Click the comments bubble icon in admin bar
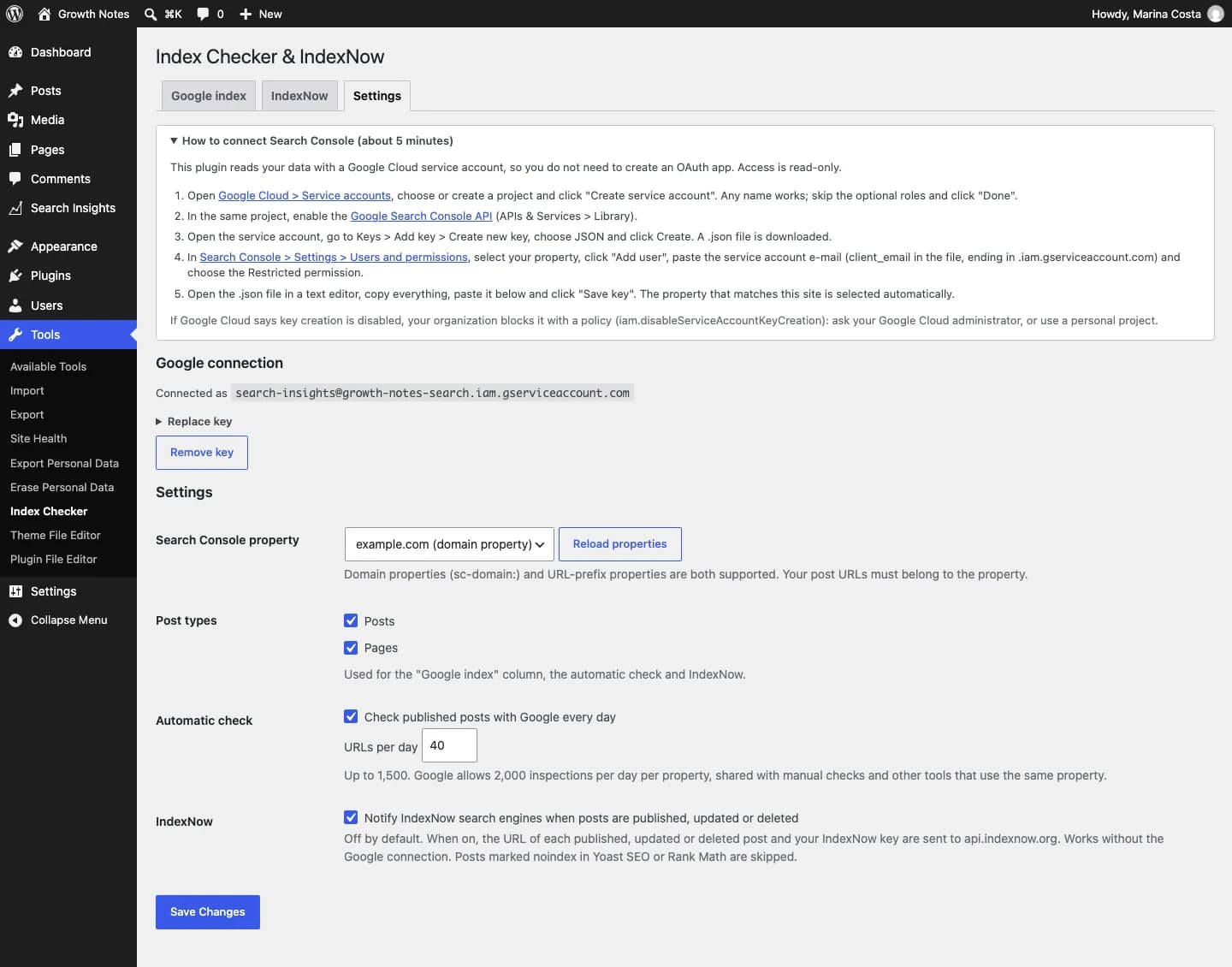The image size is (1232, 967). [203, 14]
